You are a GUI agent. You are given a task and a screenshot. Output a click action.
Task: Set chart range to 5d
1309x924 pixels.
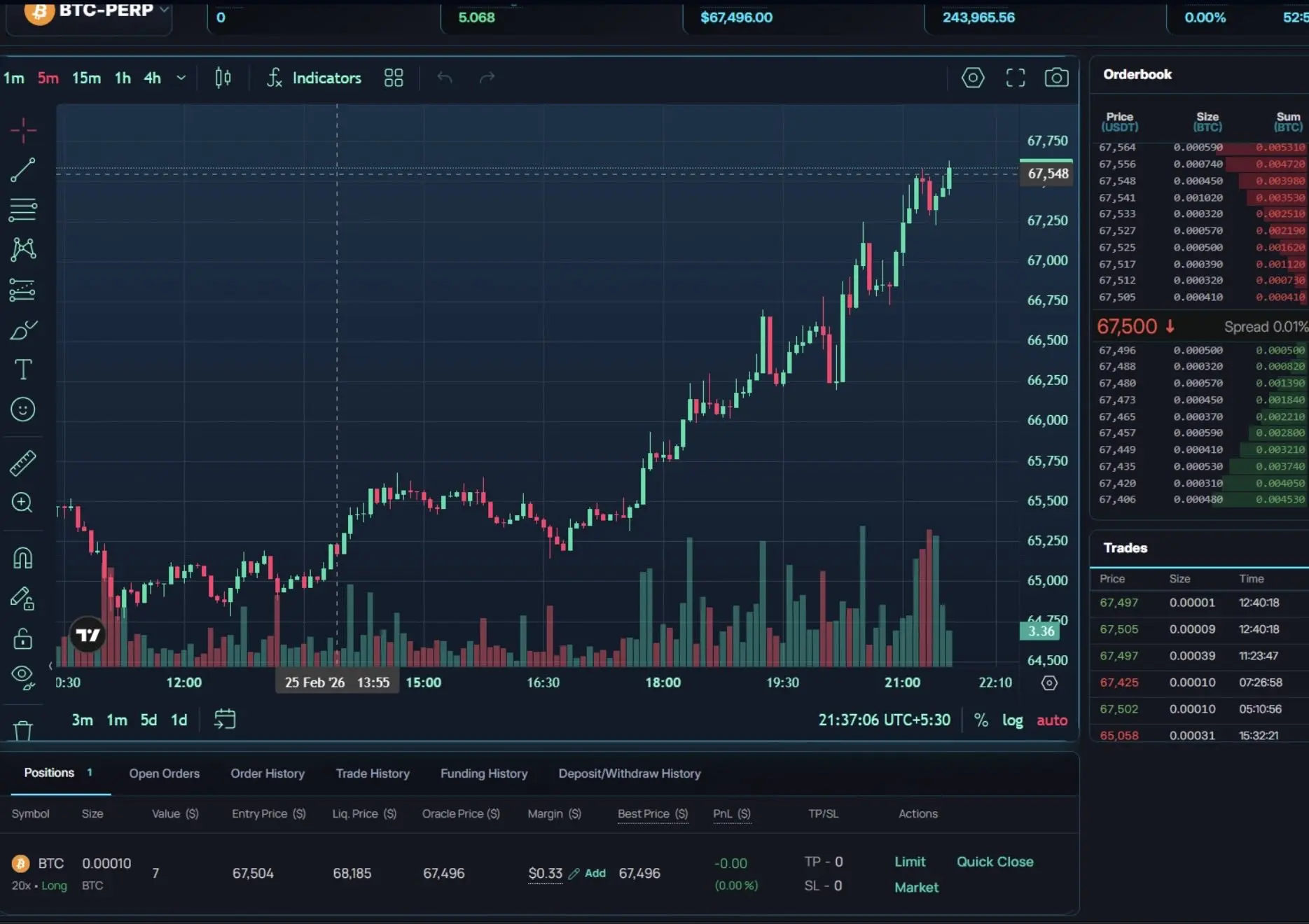(x=148, y=720)
